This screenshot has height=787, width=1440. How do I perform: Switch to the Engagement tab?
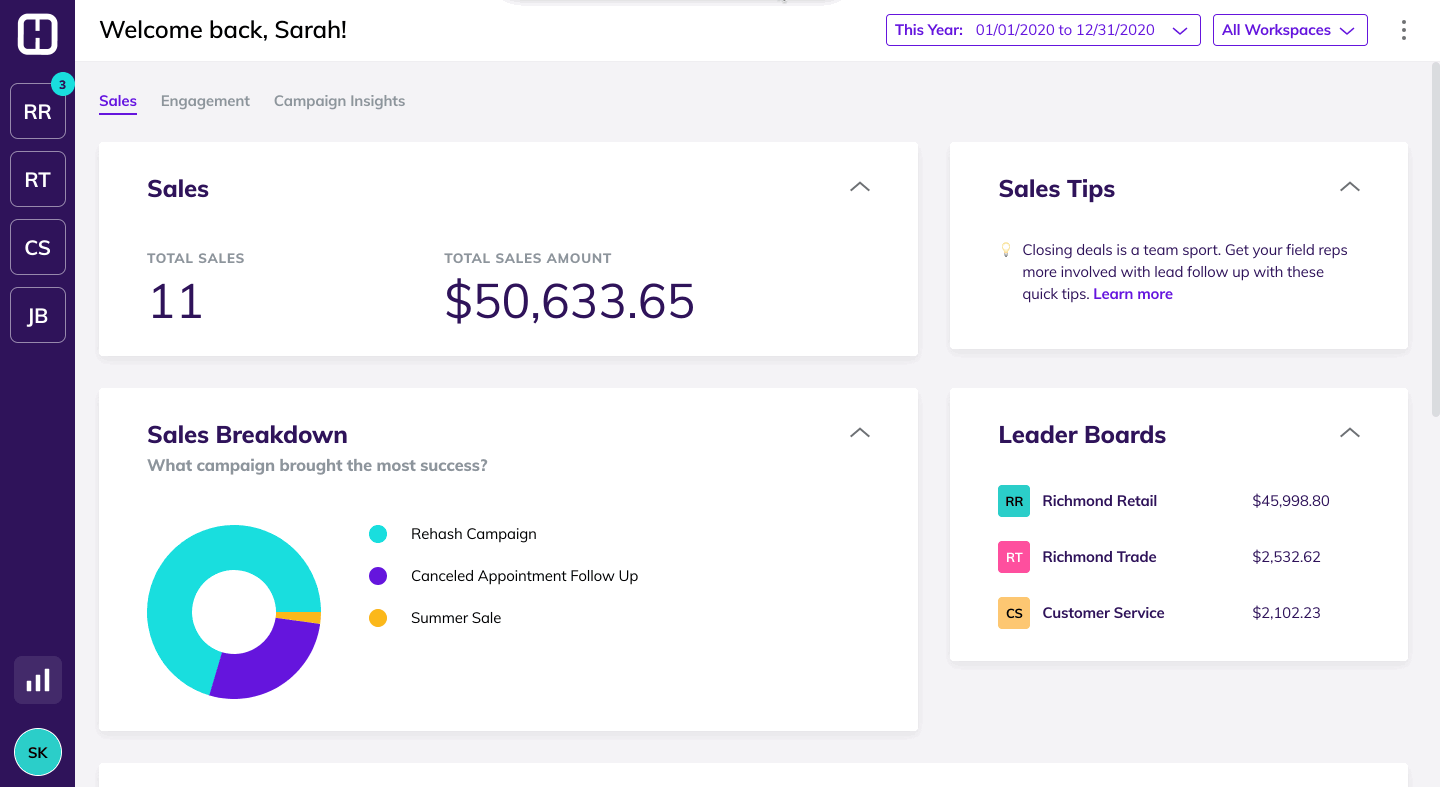205,101
